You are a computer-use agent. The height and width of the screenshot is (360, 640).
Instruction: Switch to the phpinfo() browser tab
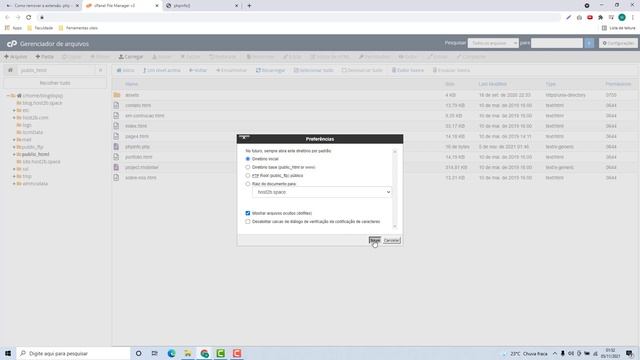pyautogui.click(x=202, y=6)
